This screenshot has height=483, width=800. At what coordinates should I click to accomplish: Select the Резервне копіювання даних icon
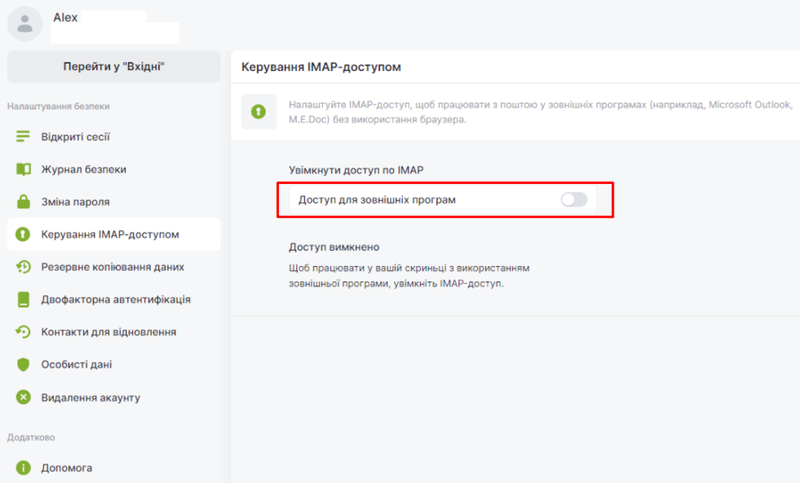(24, 267)
